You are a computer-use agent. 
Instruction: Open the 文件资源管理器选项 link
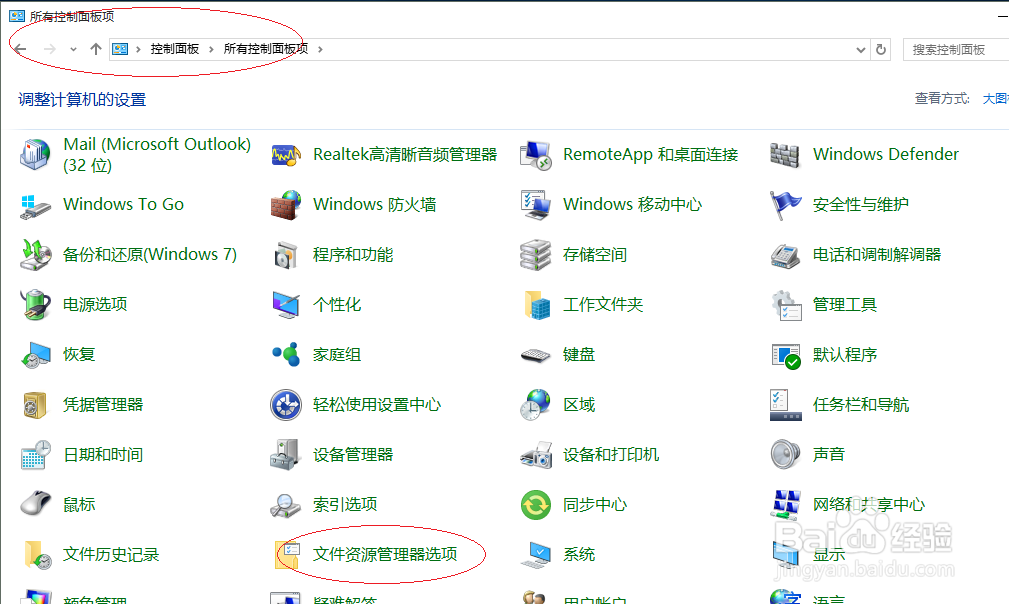coord(385,554)
